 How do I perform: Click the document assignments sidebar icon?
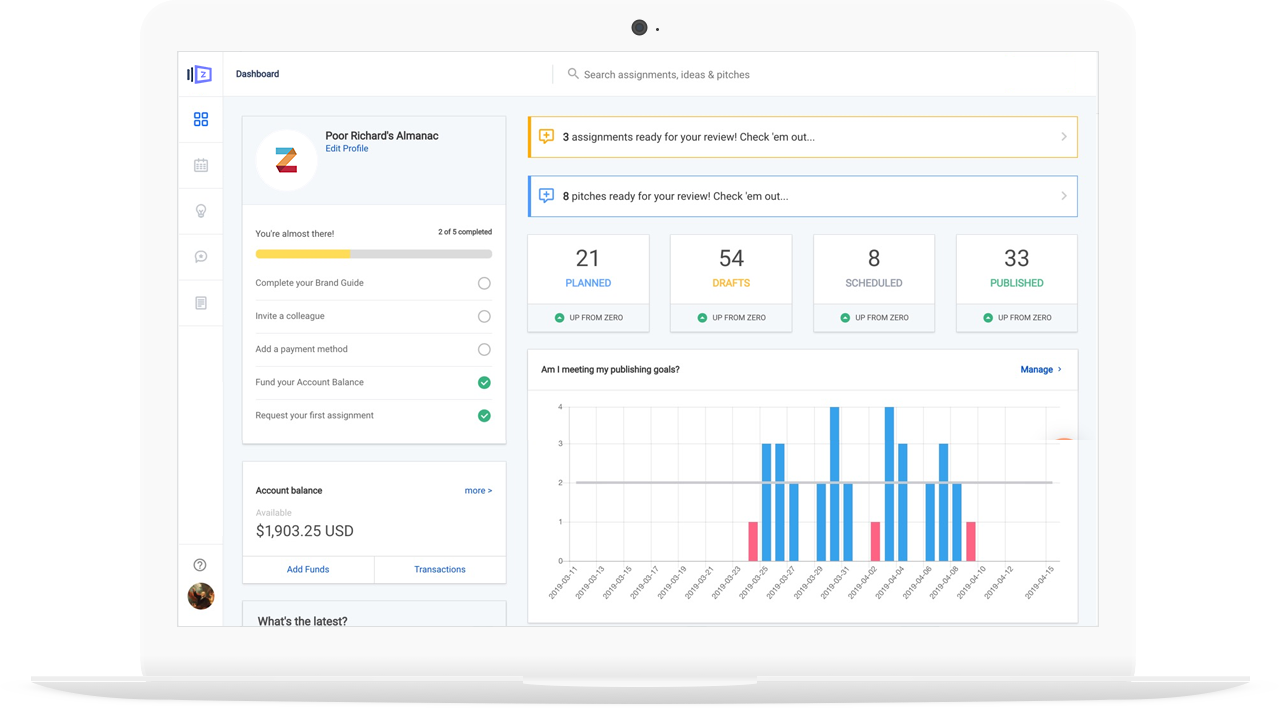[x=201, y=303]
